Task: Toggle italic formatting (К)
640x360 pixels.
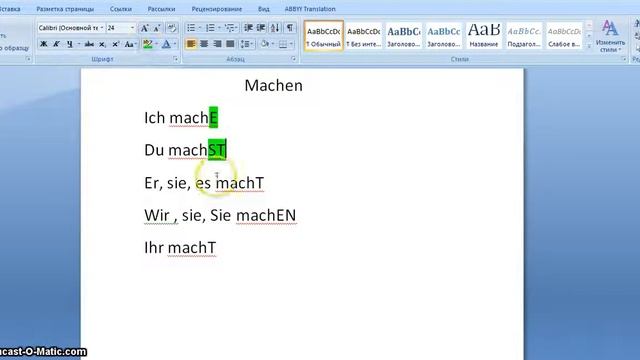Action: click(56, 44)
